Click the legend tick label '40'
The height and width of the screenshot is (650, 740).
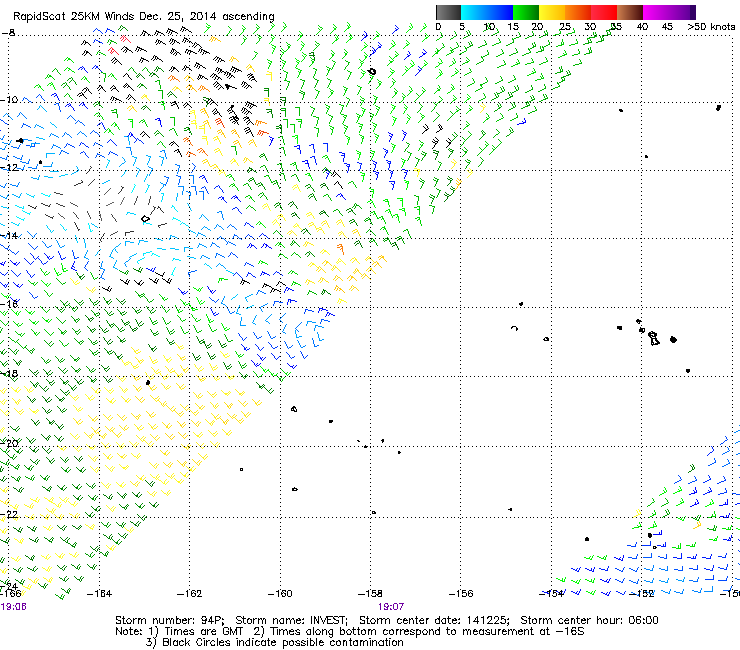(642, 27)
